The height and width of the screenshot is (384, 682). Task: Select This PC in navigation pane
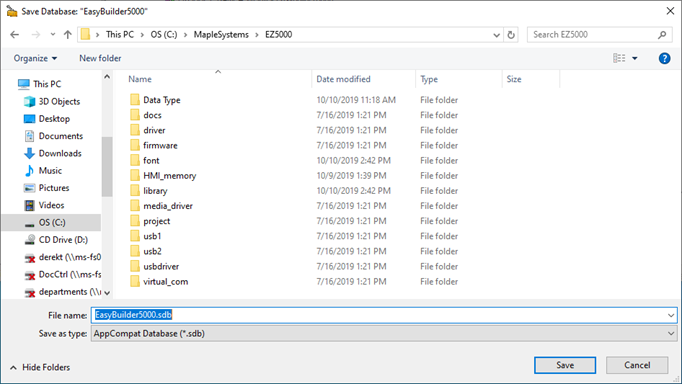[x=40, y=84]
